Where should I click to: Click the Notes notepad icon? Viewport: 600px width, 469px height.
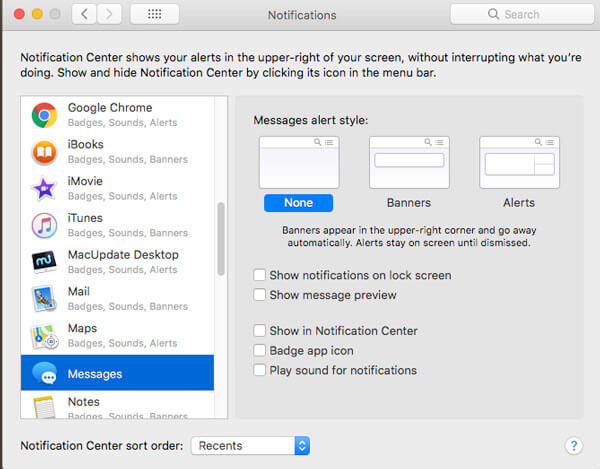click(44, 407)
